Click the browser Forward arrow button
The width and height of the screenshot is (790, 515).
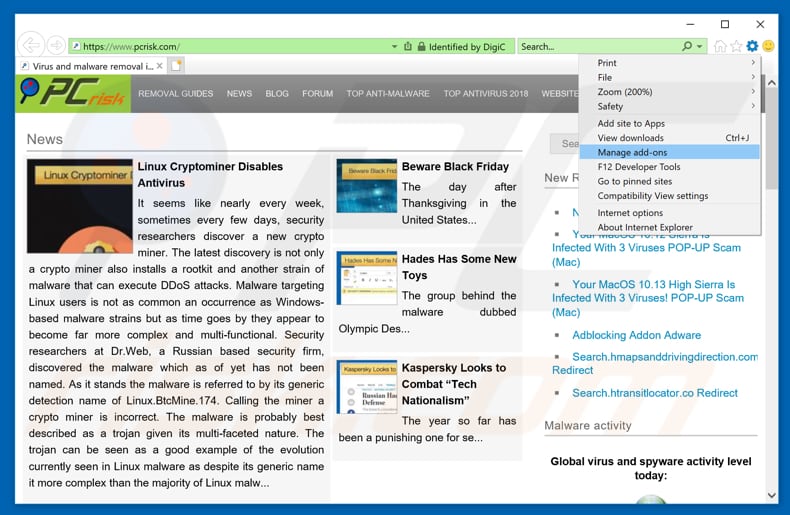point(56,46)
